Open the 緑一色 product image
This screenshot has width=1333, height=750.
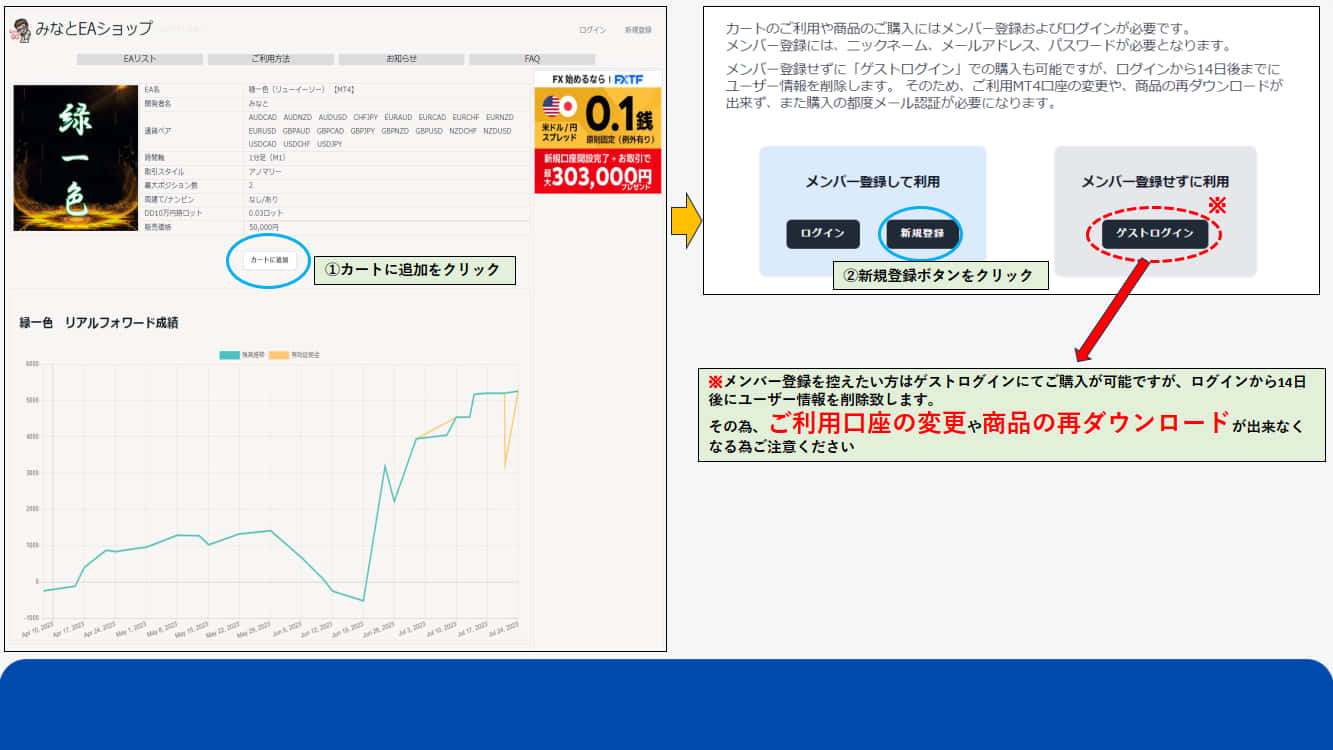point(75,158)
